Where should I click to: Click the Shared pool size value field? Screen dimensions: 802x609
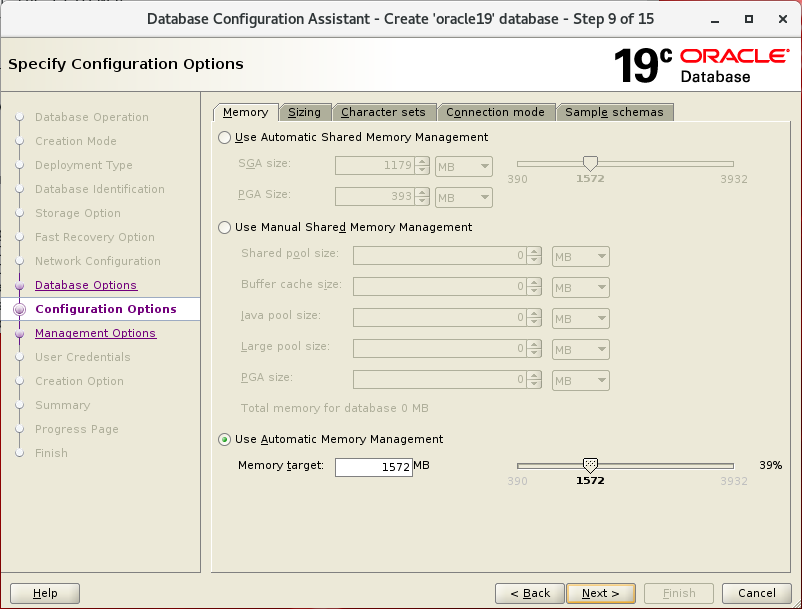coord(440,256)
